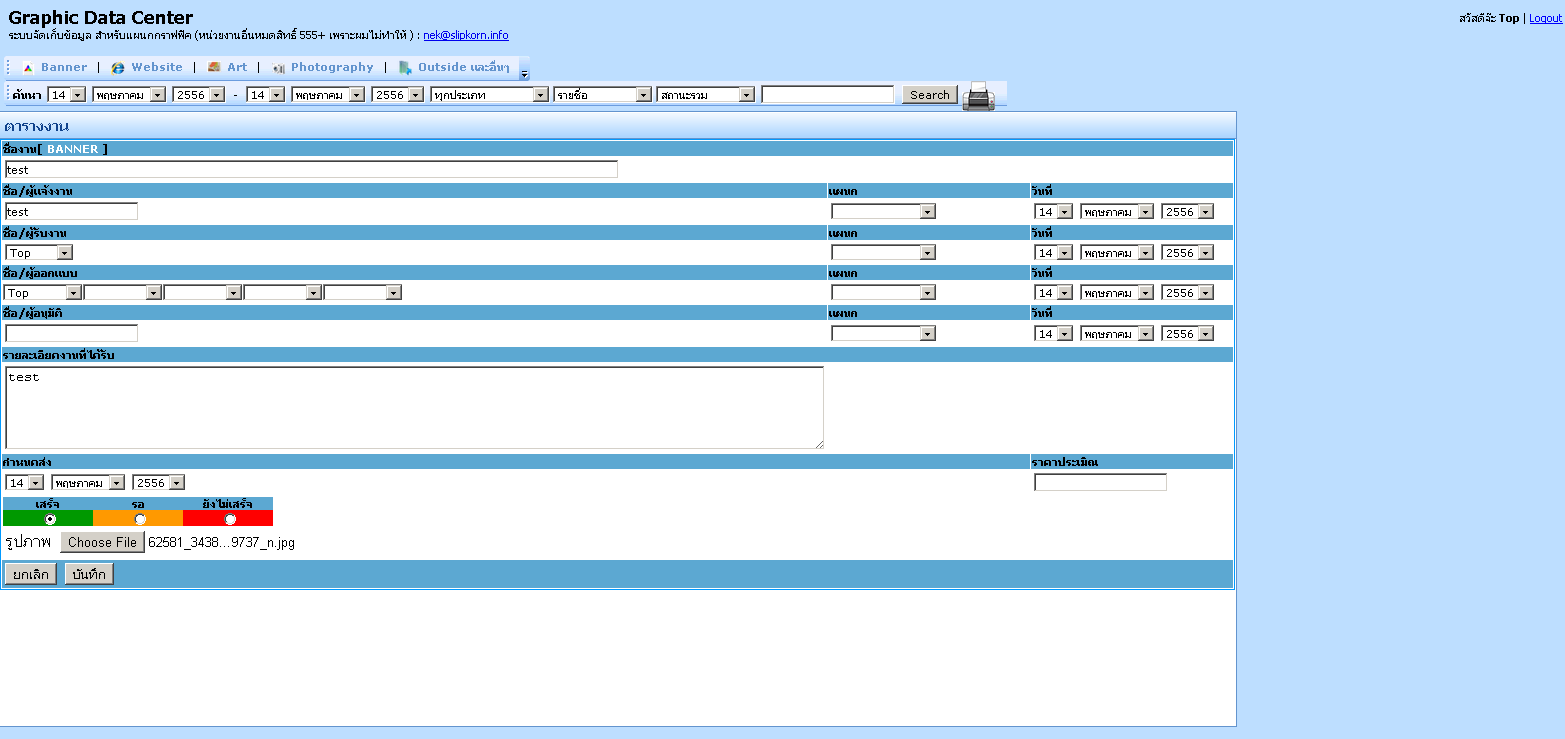Click the printer icon next to Search

pyautogui.click(x=979, y=96)
